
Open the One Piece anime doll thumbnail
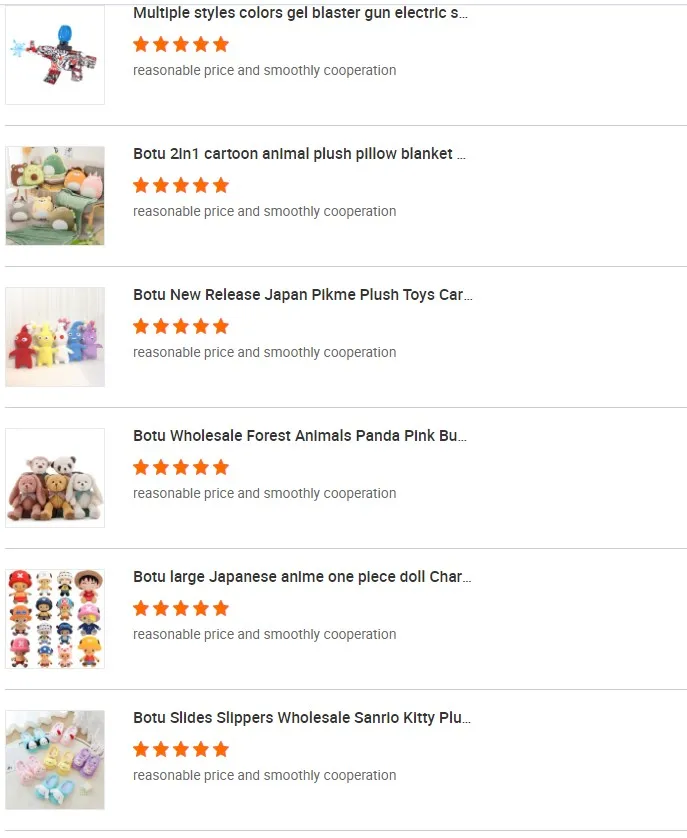pyautogui.click(x=55, y=619)
